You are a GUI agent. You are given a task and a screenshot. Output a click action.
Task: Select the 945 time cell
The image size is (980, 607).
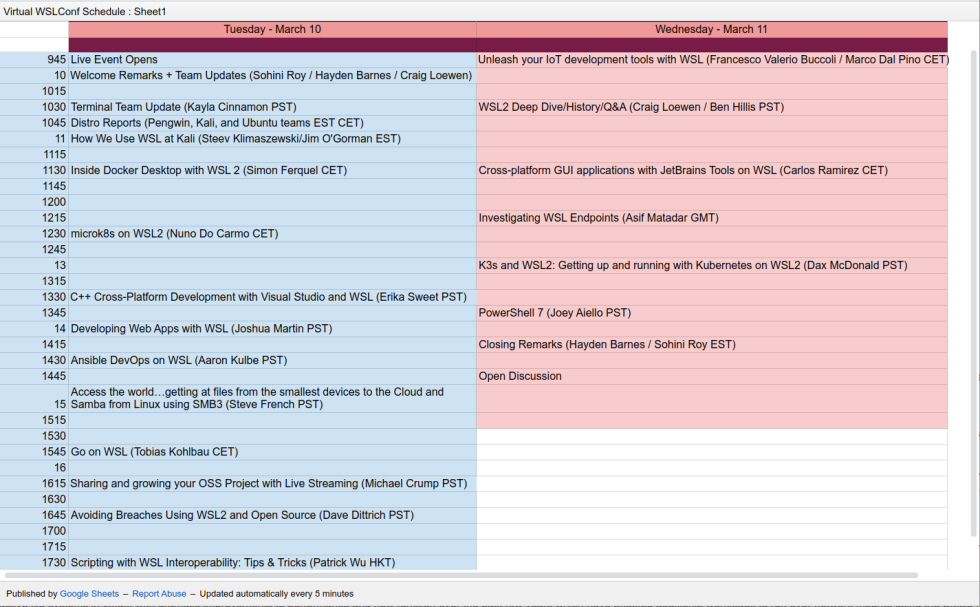pyautogui.click(x=34, y=59)
